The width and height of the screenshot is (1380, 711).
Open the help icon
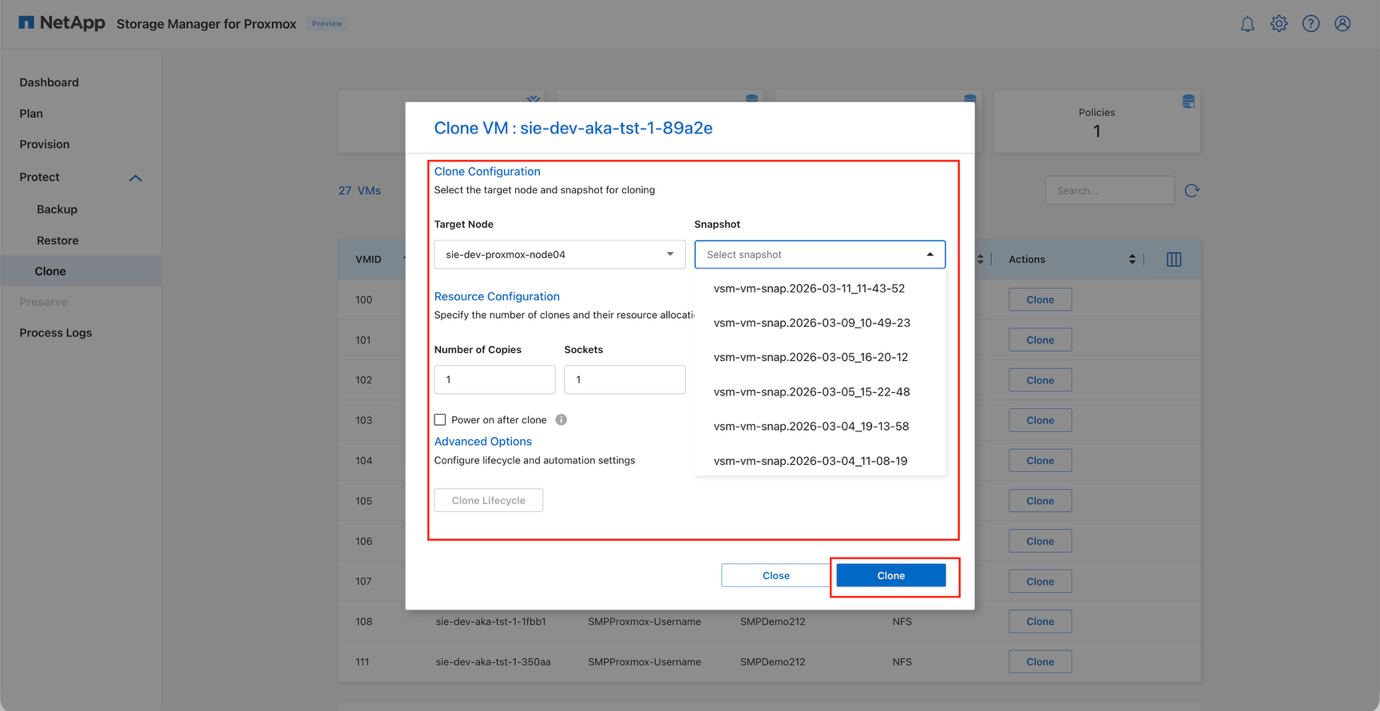pos(1311,23)
